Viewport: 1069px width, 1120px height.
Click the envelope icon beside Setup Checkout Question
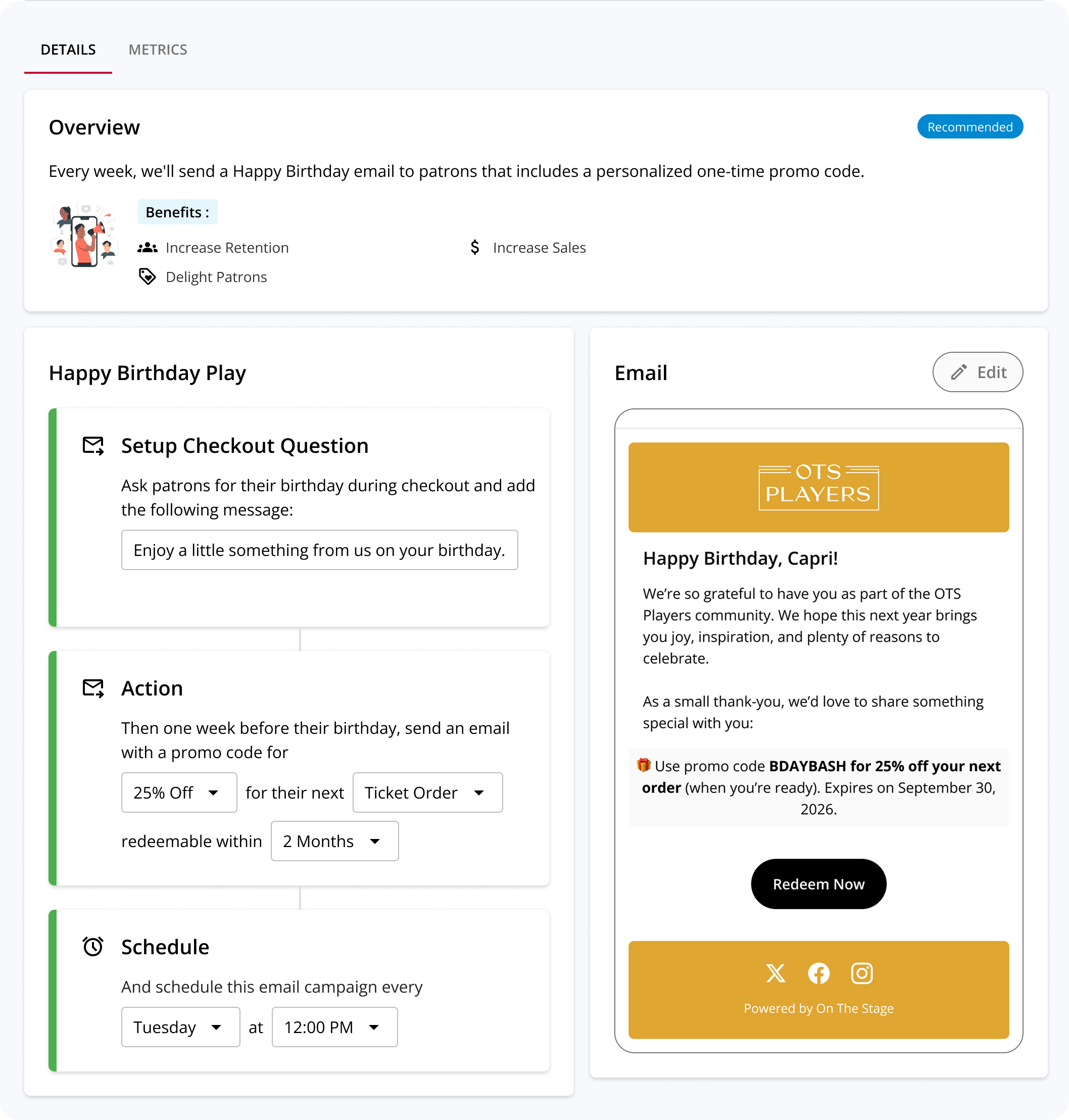pyautogui.click(x=93, y=445)
